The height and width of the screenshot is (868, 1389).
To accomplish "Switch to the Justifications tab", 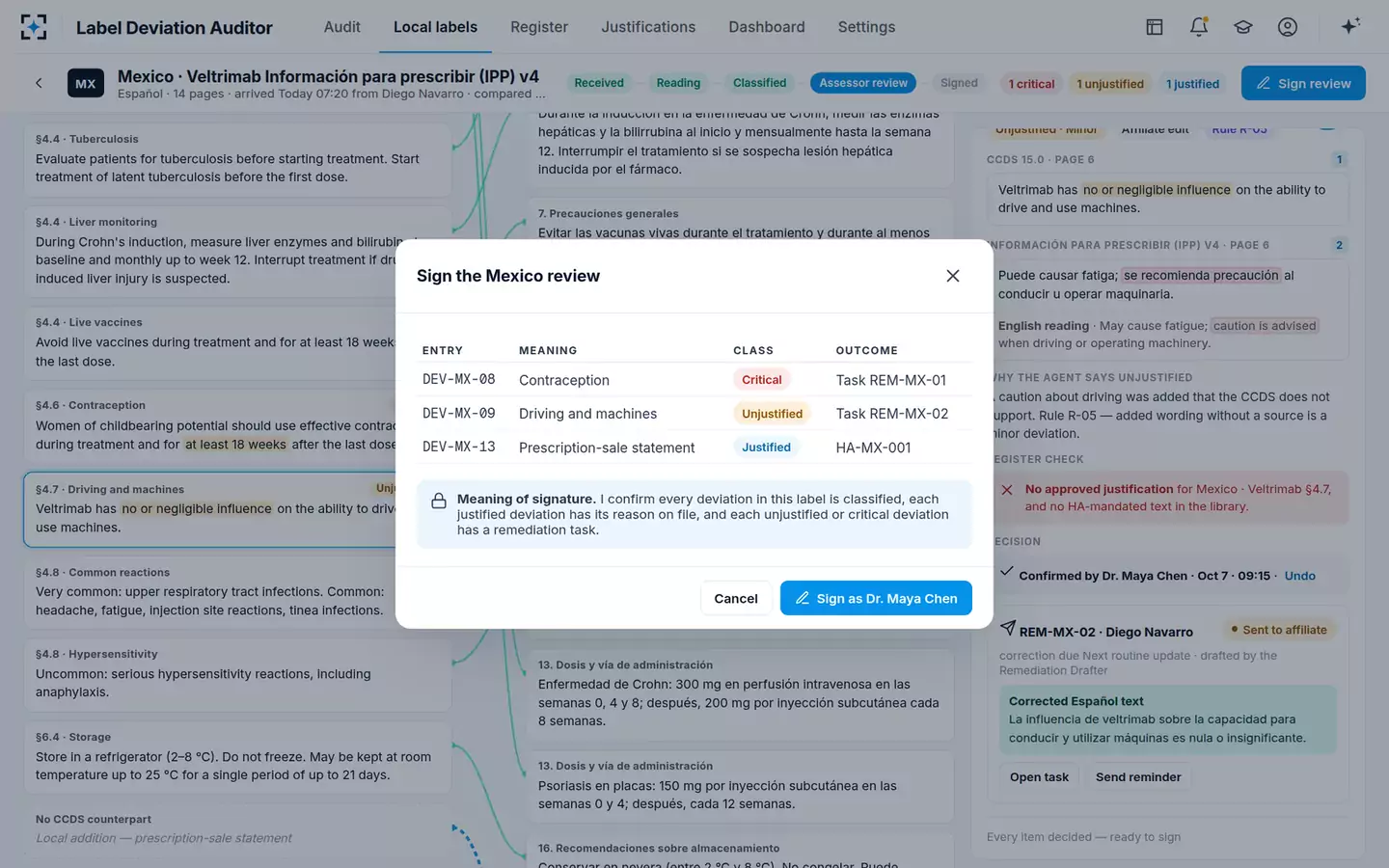I will [x=648, y=27].
